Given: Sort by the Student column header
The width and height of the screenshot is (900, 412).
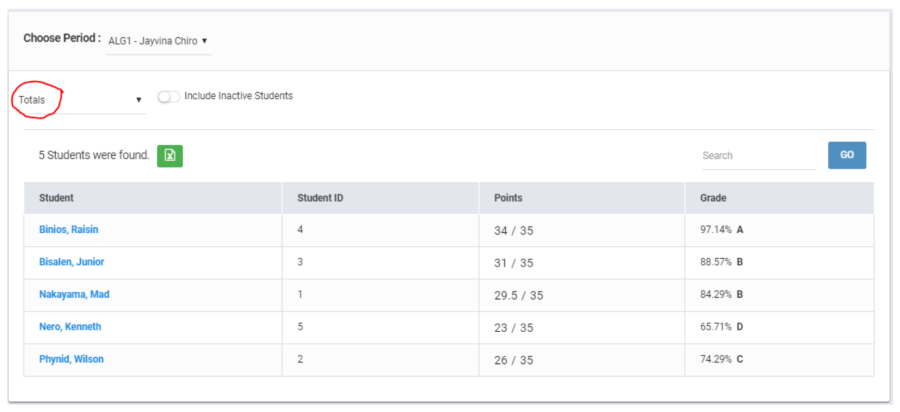Looking at the screenshot, I should pyautogui.click(x=56, y=198).
